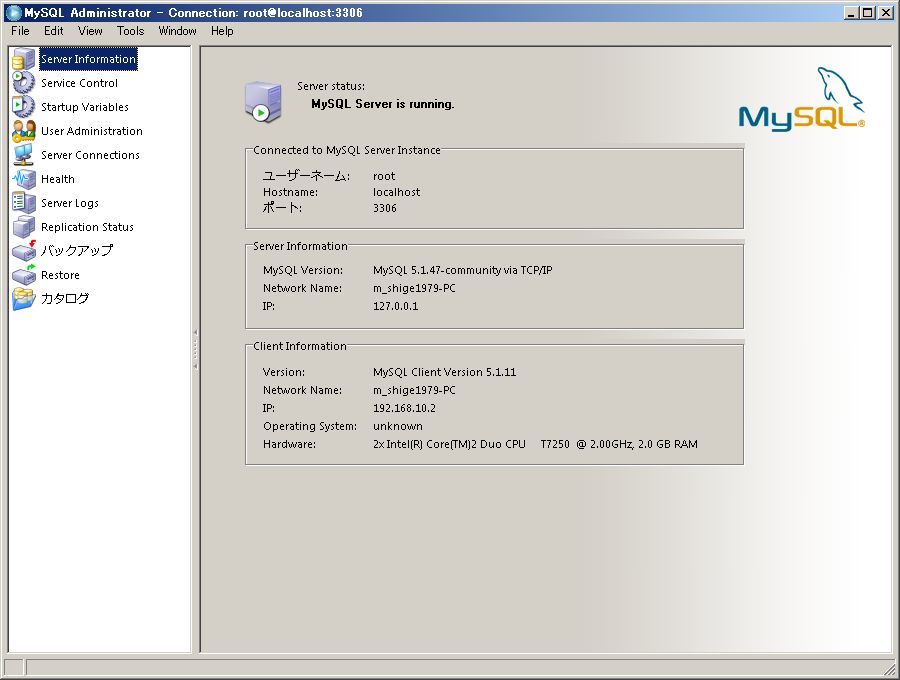Open the Edit menu

(x=53, y=31)
